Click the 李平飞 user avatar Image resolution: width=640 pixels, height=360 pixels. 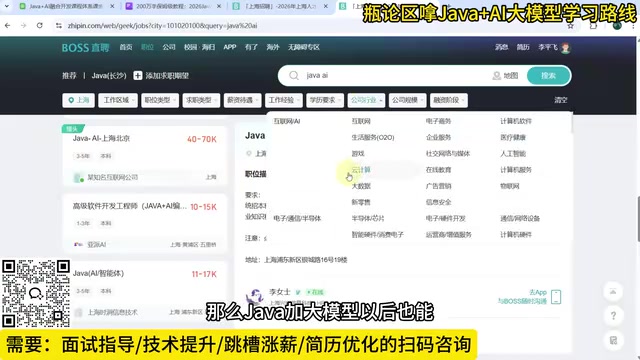click(x=565, y=48)
